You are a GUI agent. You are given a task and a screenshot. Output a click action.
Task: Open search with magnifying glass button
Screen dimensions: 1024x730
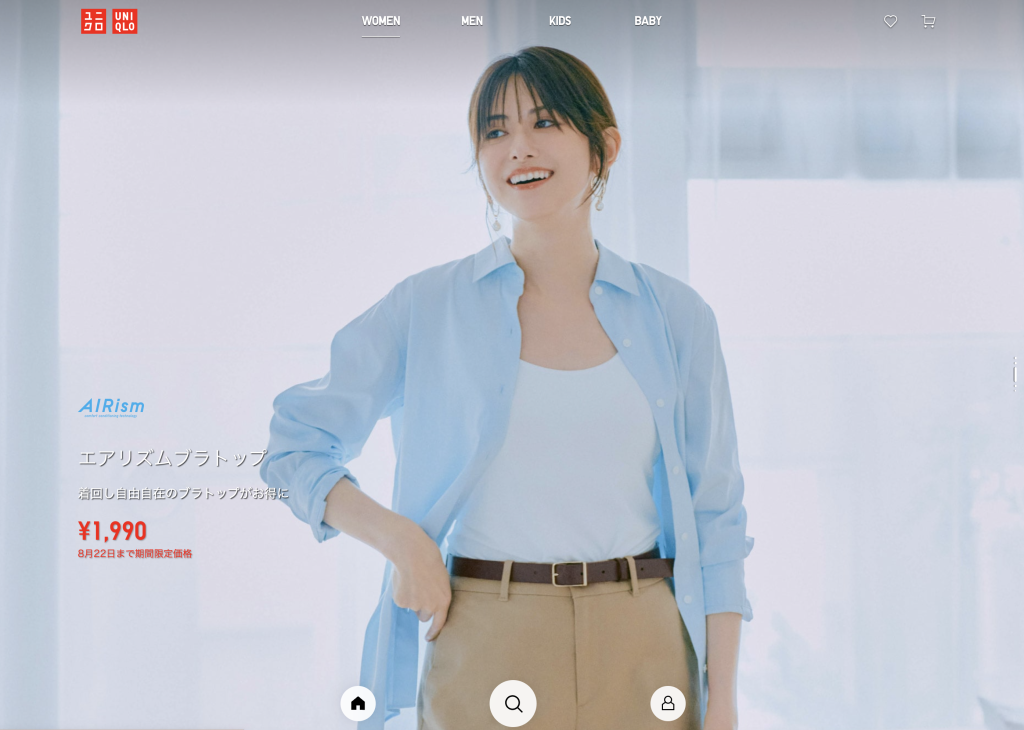pos(513,703)
